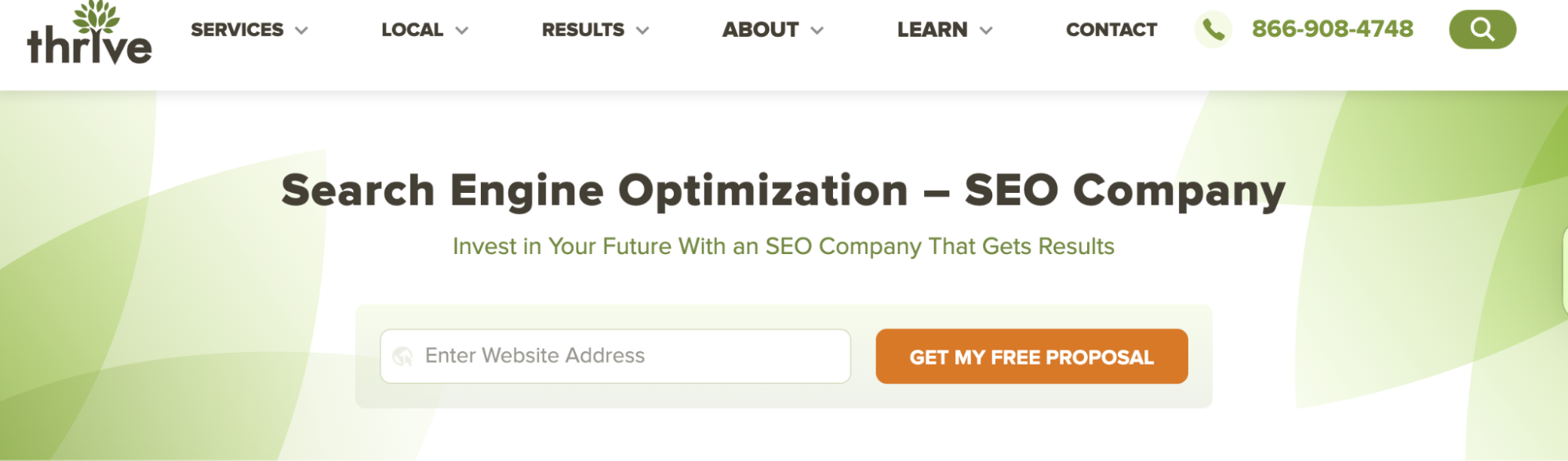Click the green subheading about SEO results
Screen dimensions: 1568x461
783,245
